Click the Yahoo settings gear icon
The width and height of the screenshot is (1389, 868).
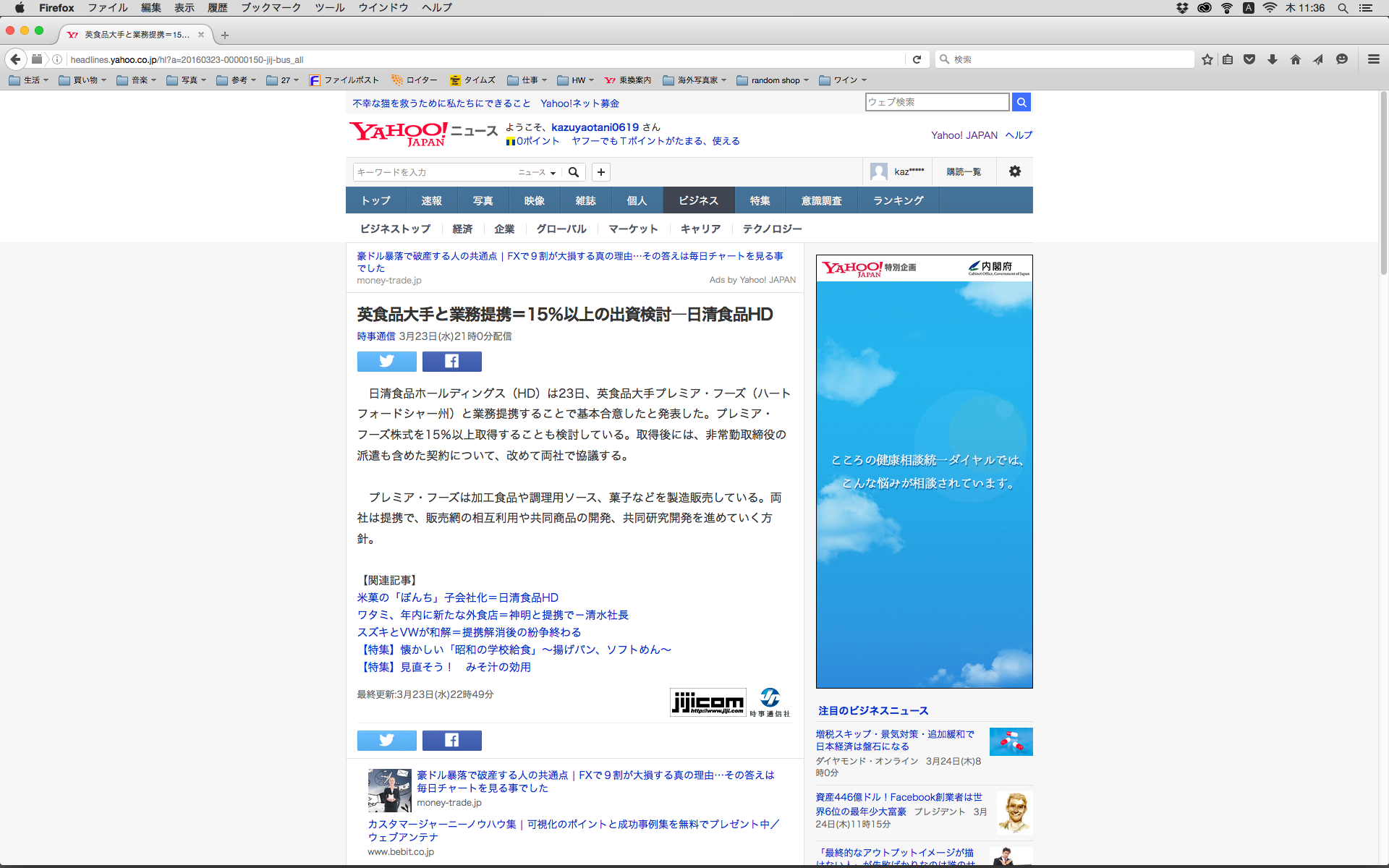[x=1015, y=171]
